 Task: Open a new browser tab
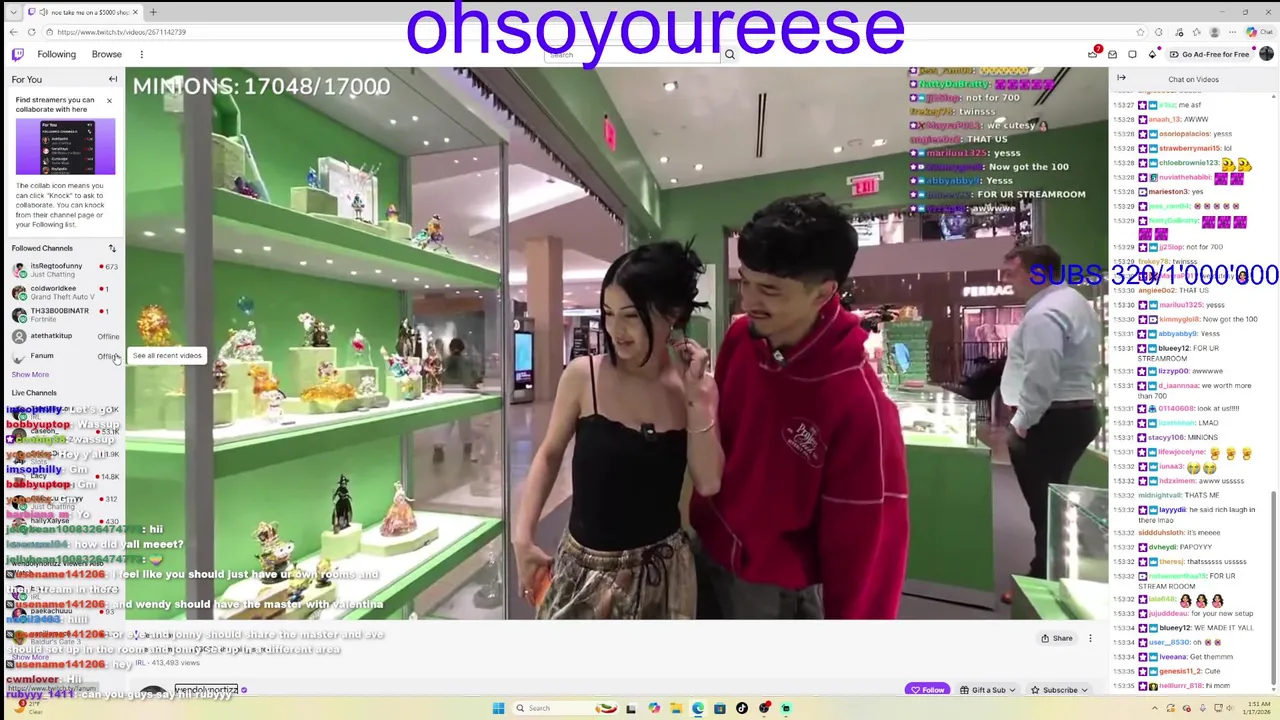point(153,12)
